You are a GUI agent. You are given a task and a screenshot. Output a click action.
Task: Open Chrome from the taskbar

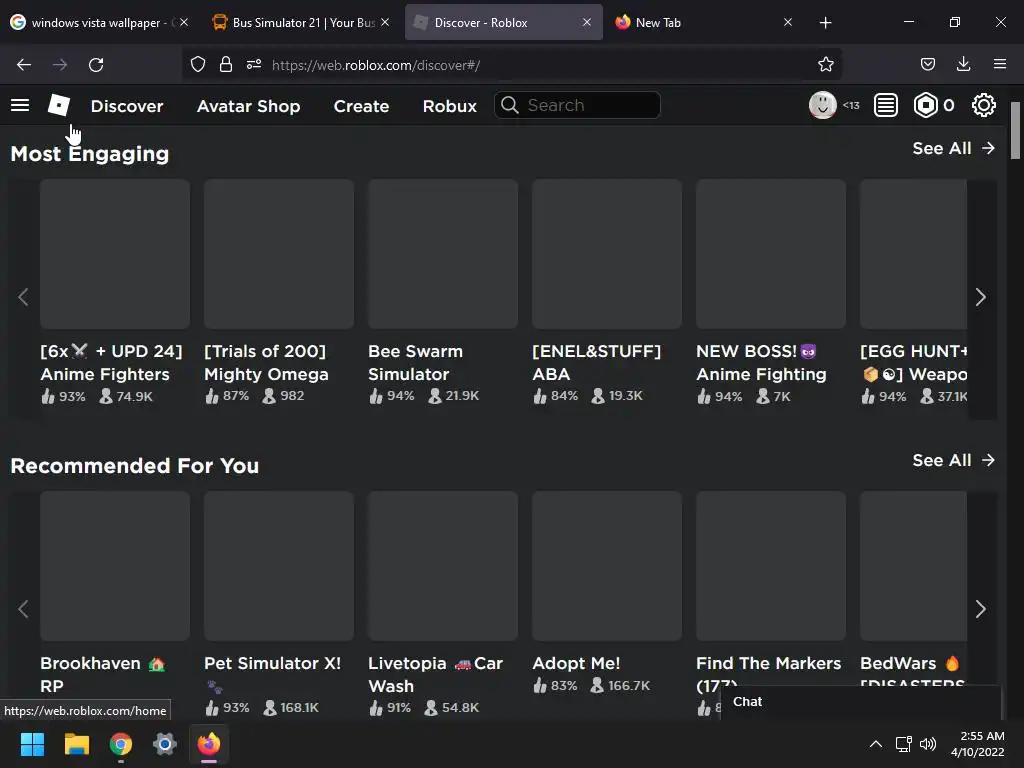[x=121, y=744]
